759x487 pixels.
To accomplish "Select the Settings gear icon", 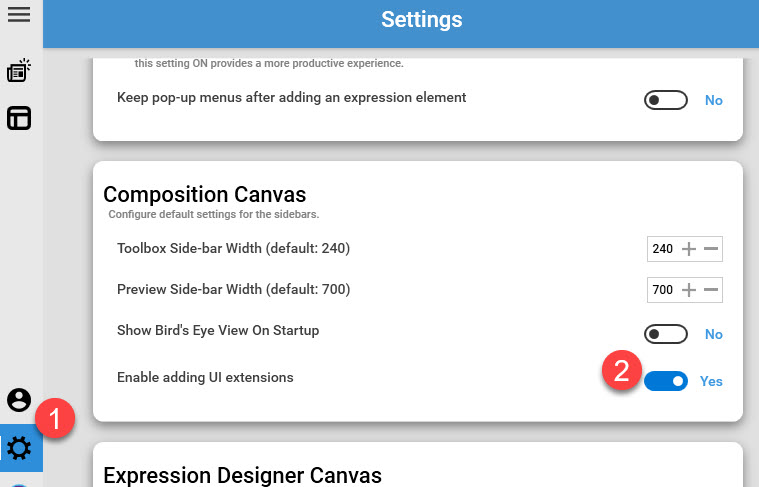I will [19, 448].
